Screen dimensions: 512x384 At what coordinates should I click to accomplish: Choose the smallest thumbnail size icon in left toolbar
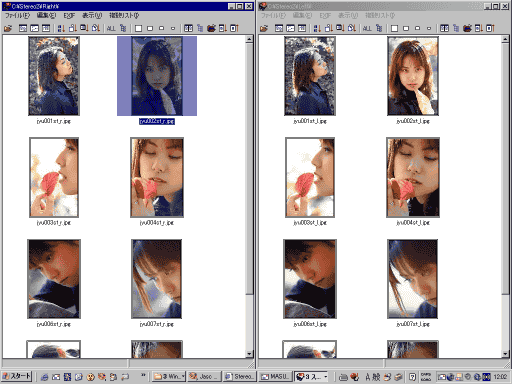click(x=173, y=28)
